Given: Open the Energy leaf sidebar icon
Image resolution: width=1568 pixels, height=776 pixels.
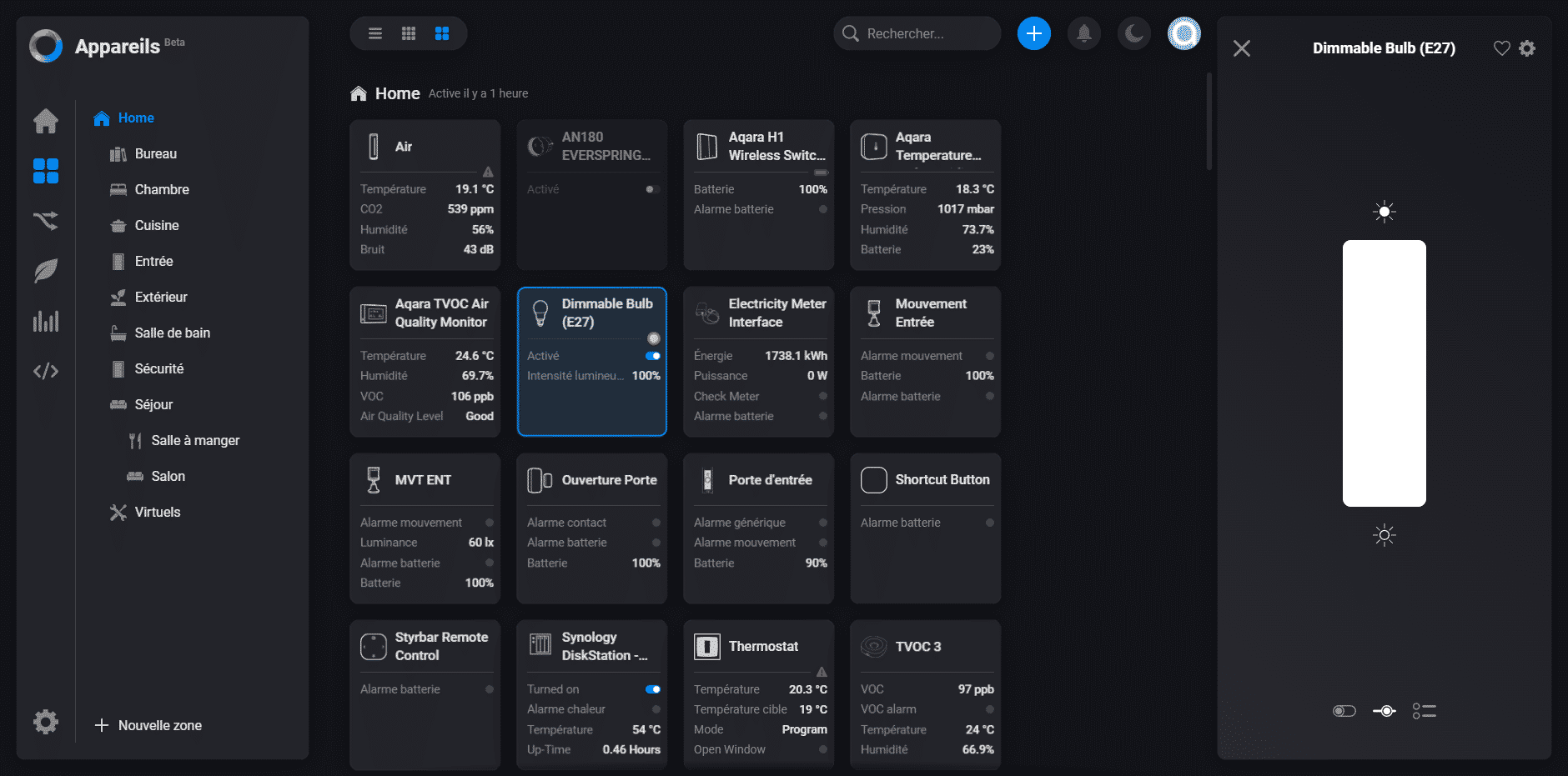Looking at the screenshot, I should click(x=46, y=271).
